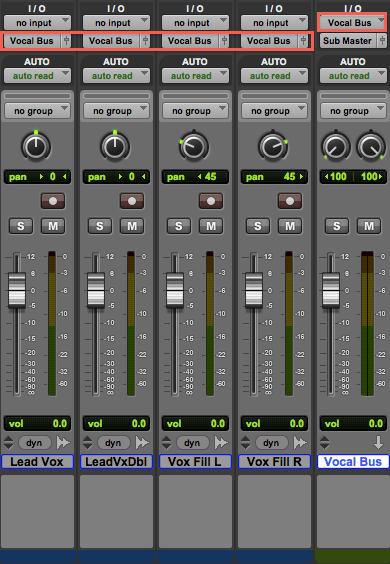Click Vocal Bus left pan knob
This screenshot has width=390, height=564.
point(336,146)
